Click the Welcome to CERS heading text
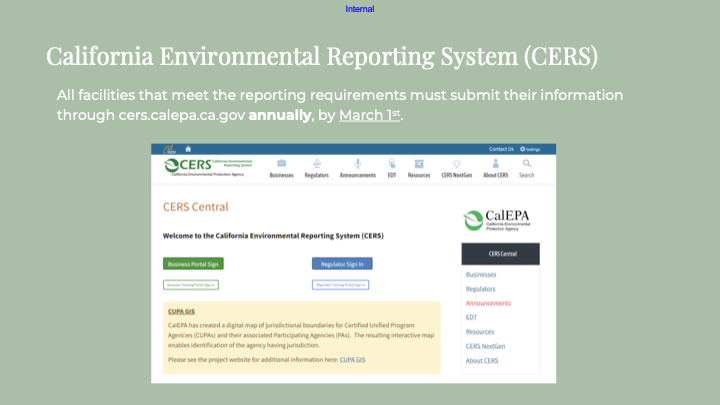 pyautogui.click(x=273, y=236)
